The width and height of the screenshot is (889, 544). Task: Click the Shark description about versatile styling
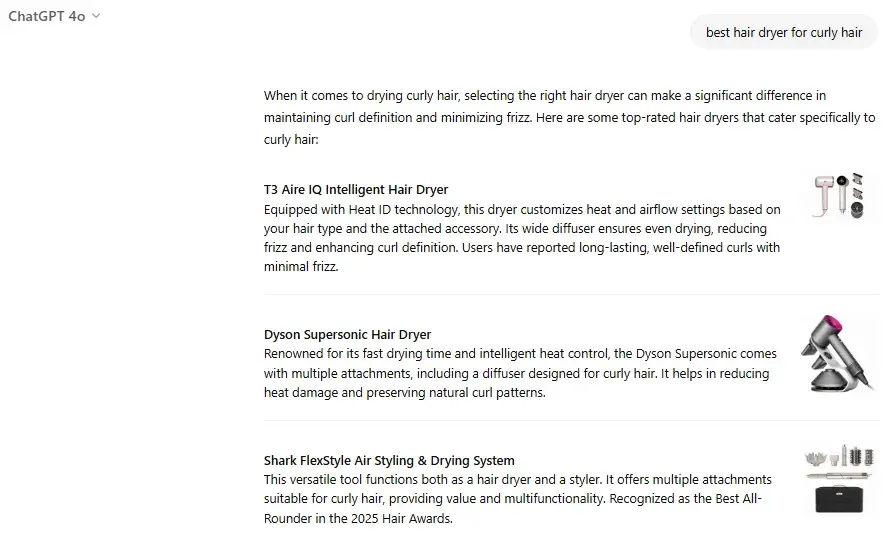(517, 489)
